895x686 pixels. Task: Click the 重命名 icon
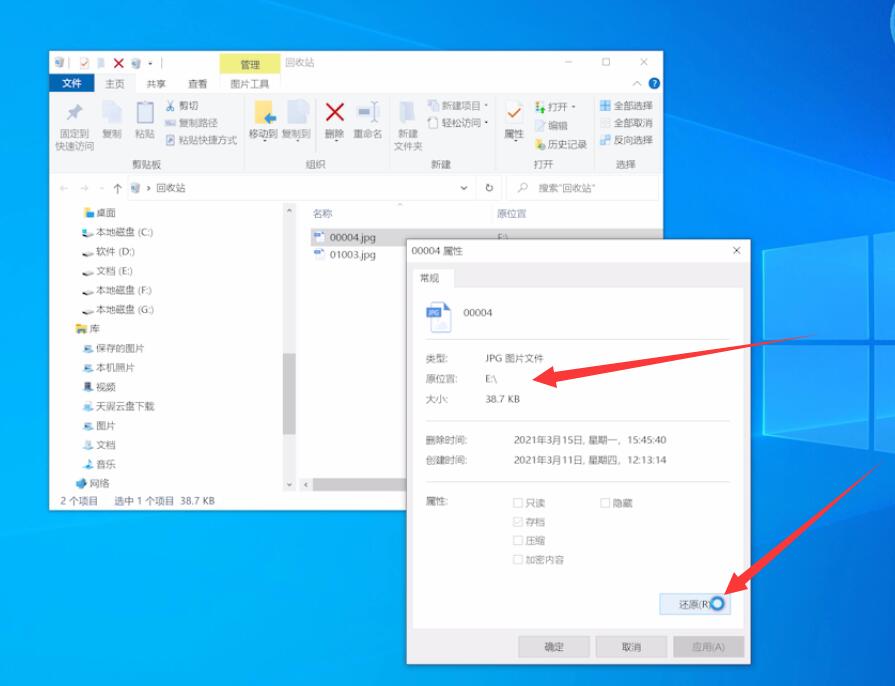(x=368, y=112)
